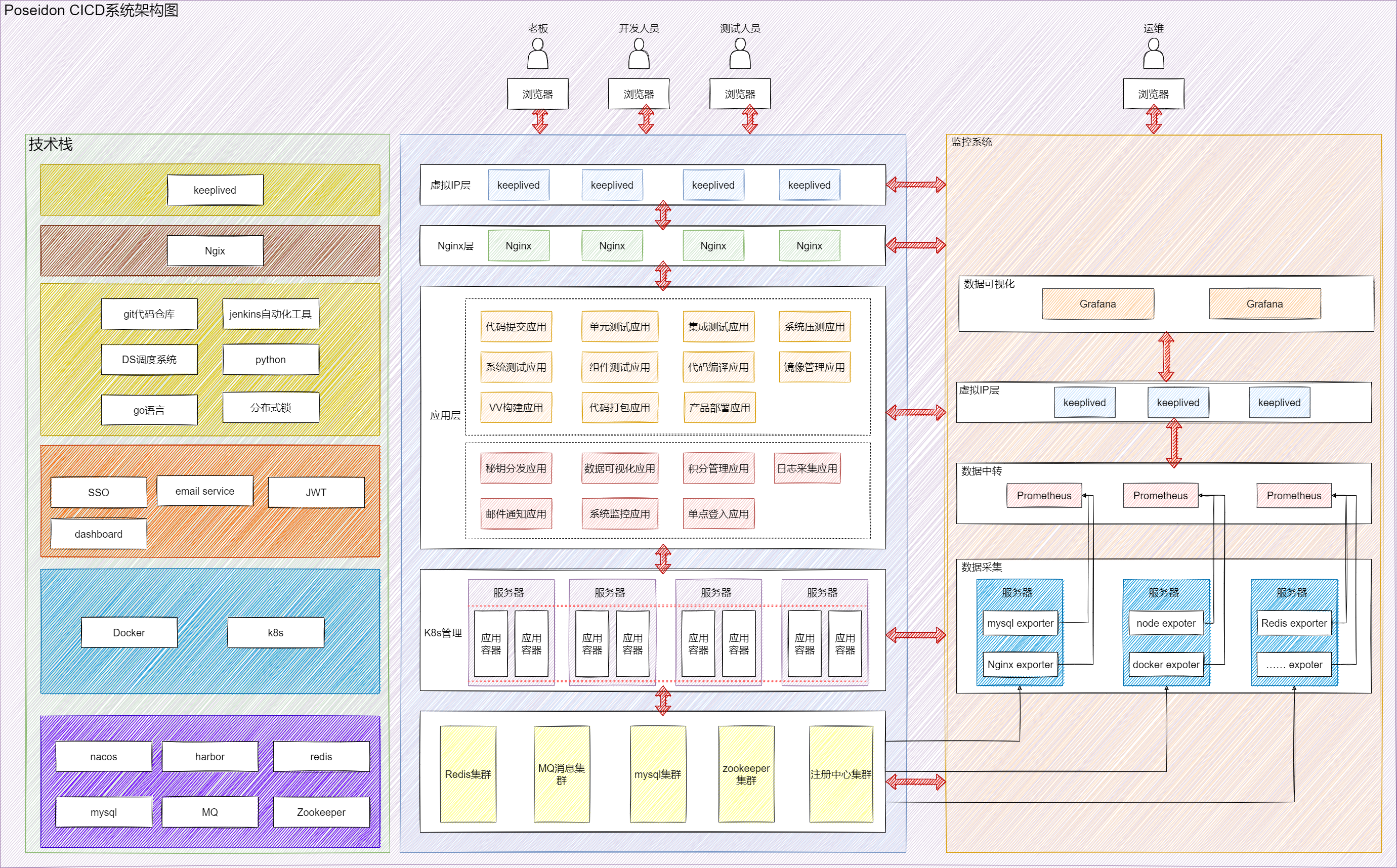Click the 老板 person icon

coord(537,54)
